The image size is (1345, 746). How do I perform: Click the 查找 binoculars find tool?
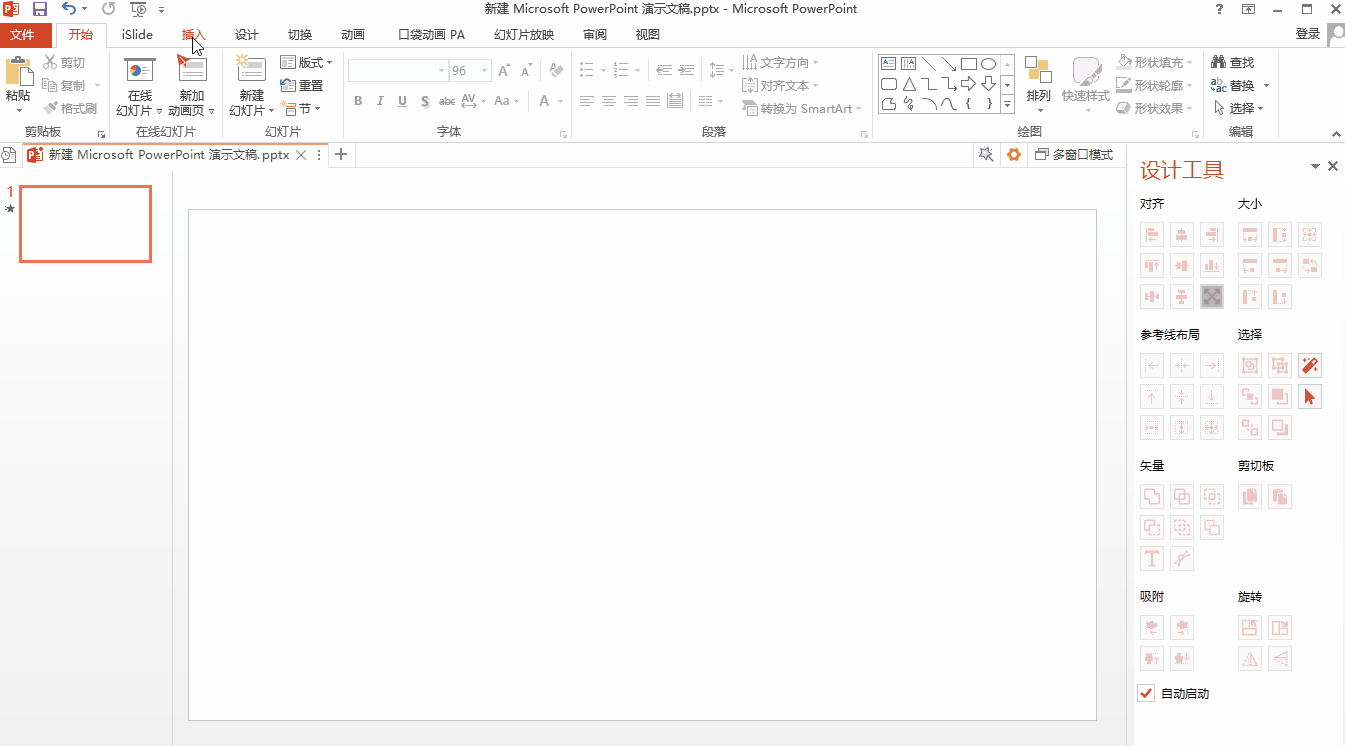1232,62
